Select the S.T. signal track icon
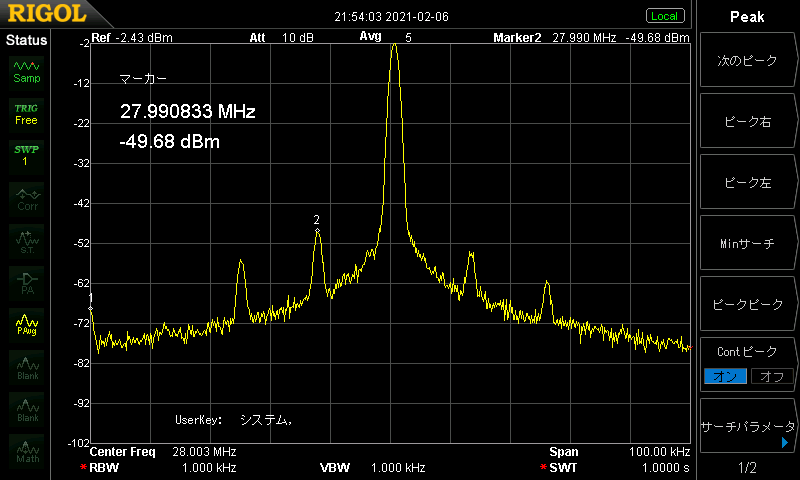 tap(27, 241)
